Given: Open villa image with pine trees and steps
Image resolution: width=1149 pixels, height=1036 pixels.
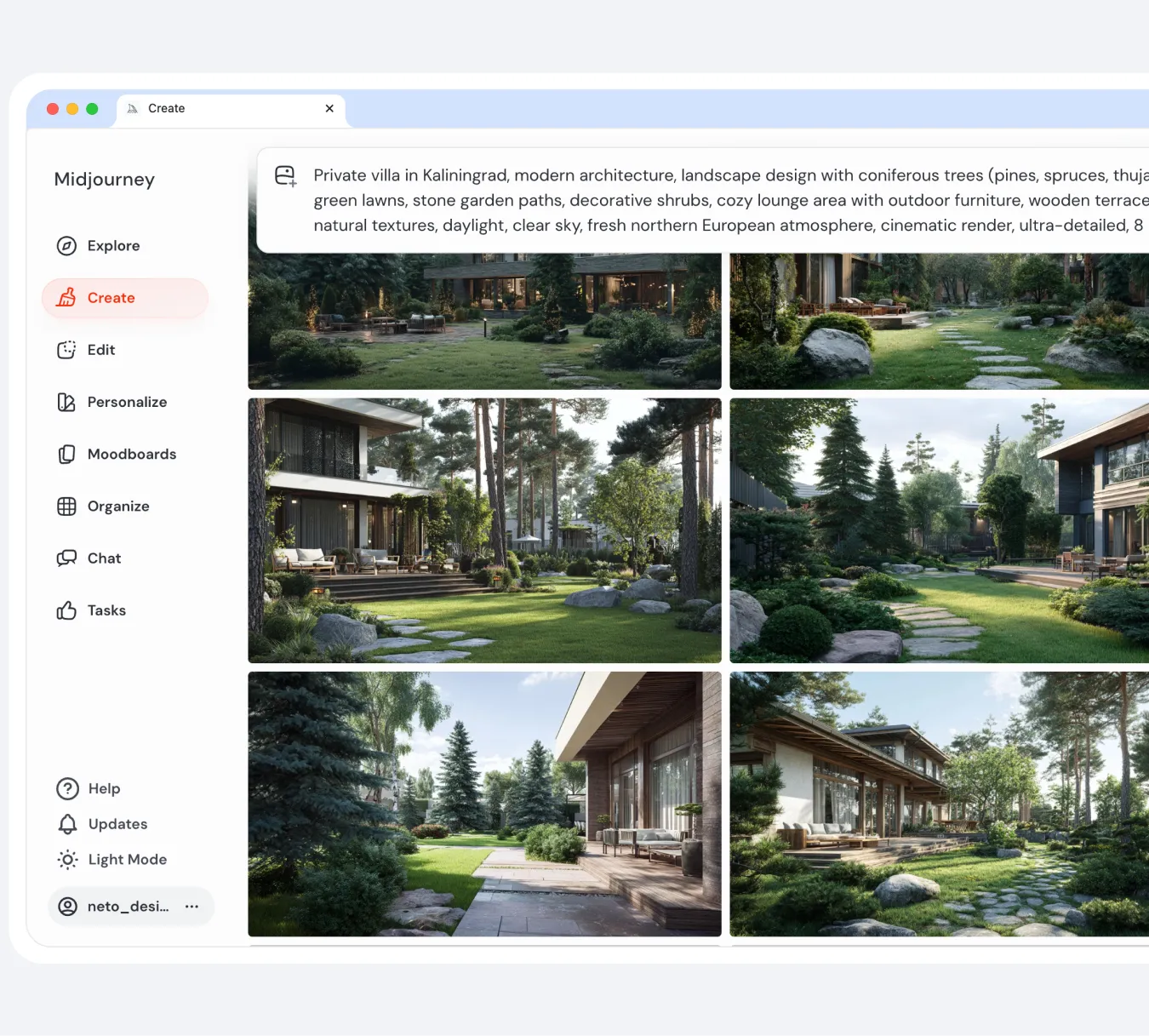Looking at the screenshot, I should click(x=484, y=530).
